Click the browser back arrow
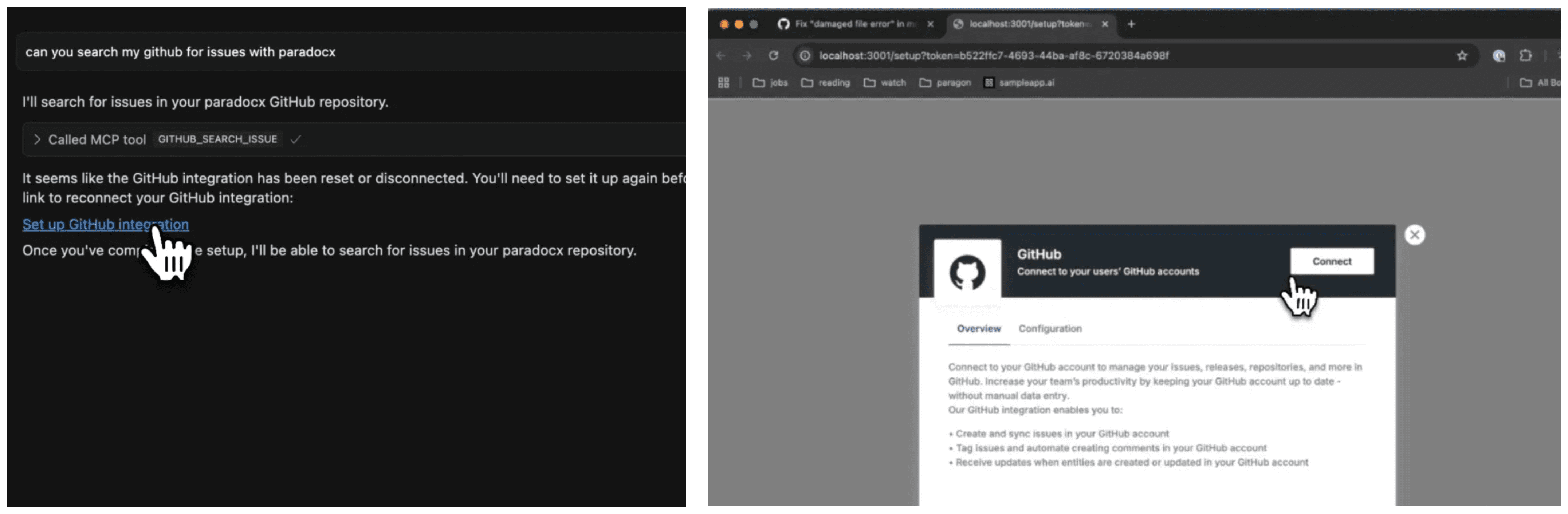This screenshot has height=514, width=1568. tap(721, 55)
